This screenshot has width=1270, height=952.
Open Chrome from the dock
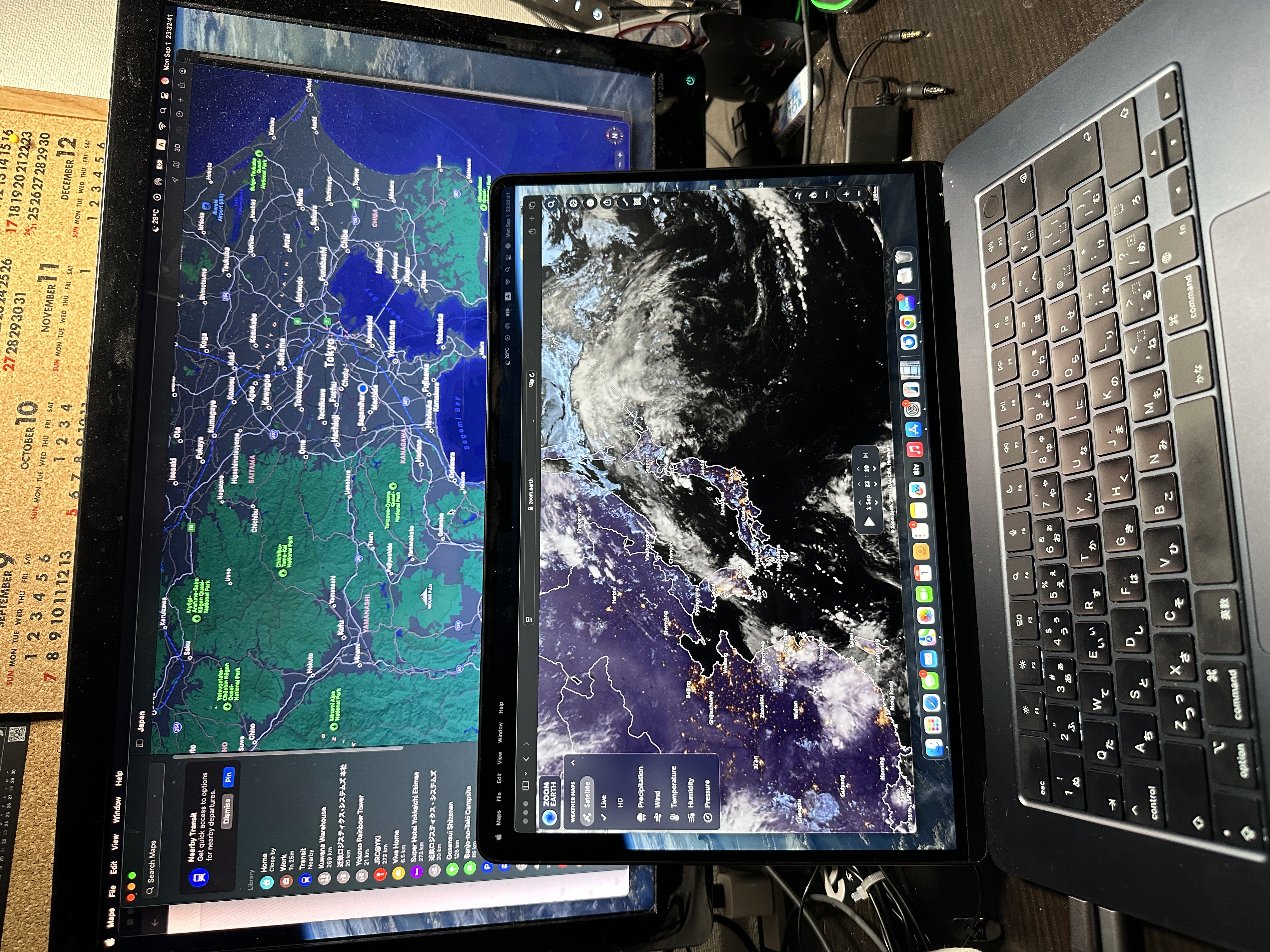(x=907, y=323)
